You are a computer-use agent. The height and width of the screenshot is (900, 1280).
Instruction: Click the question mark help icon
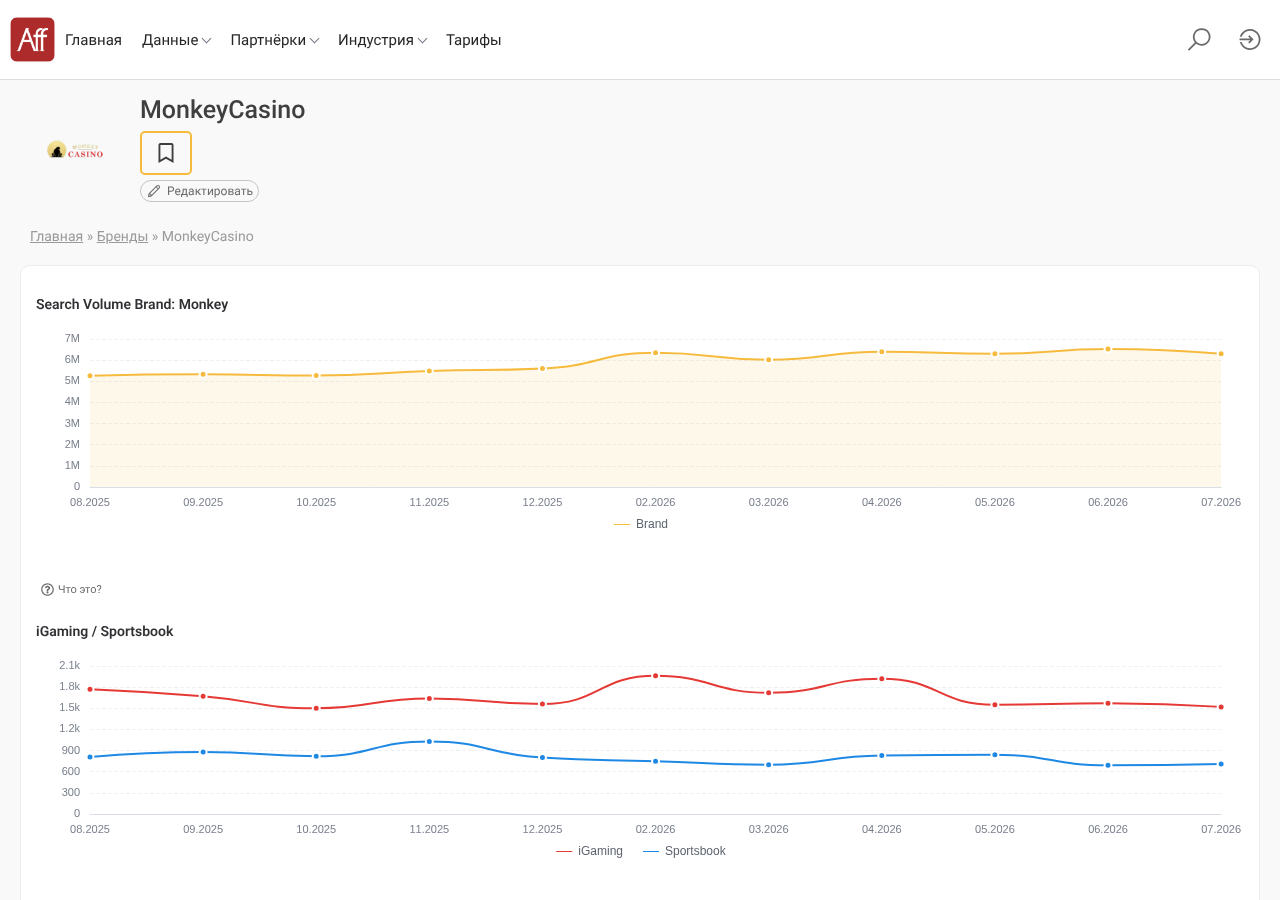[x=47, y=590]
